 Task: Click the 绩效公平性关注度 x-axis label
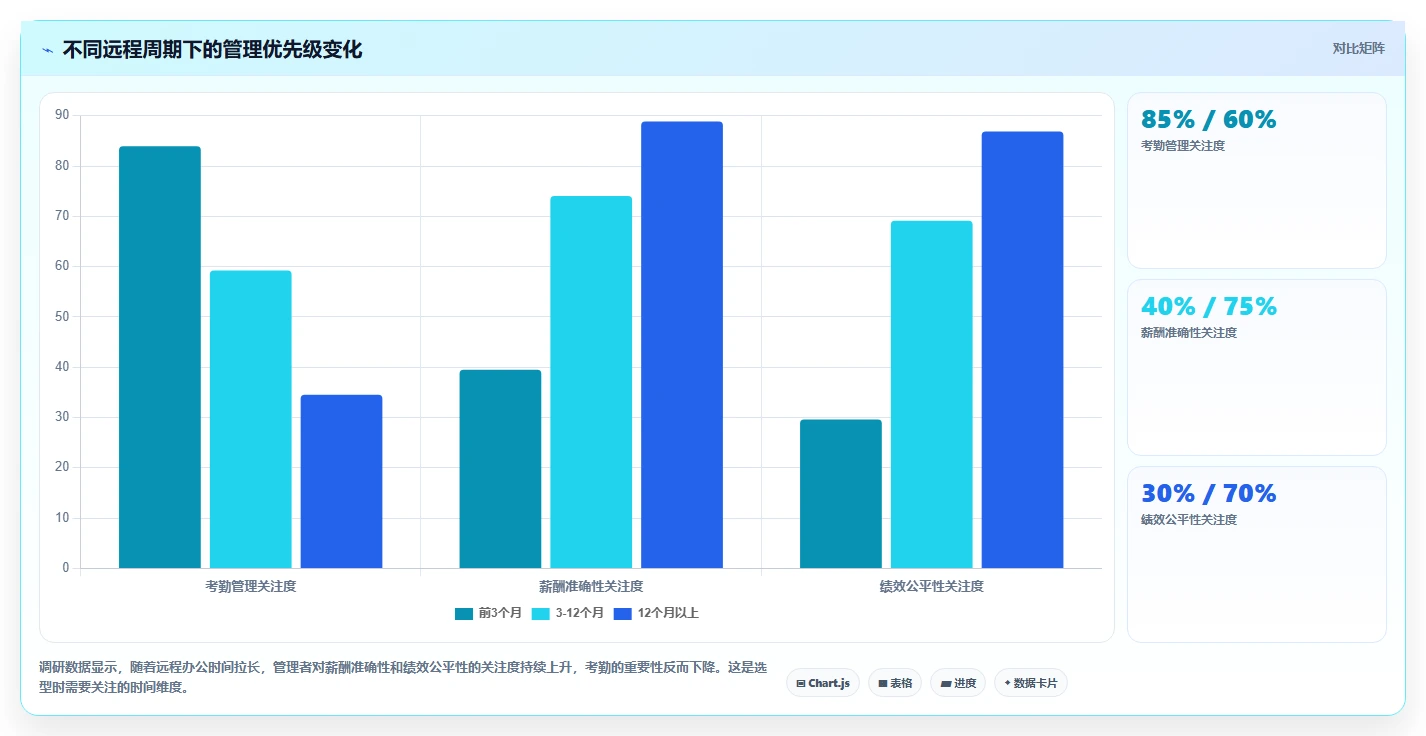(x=932, y=587)
